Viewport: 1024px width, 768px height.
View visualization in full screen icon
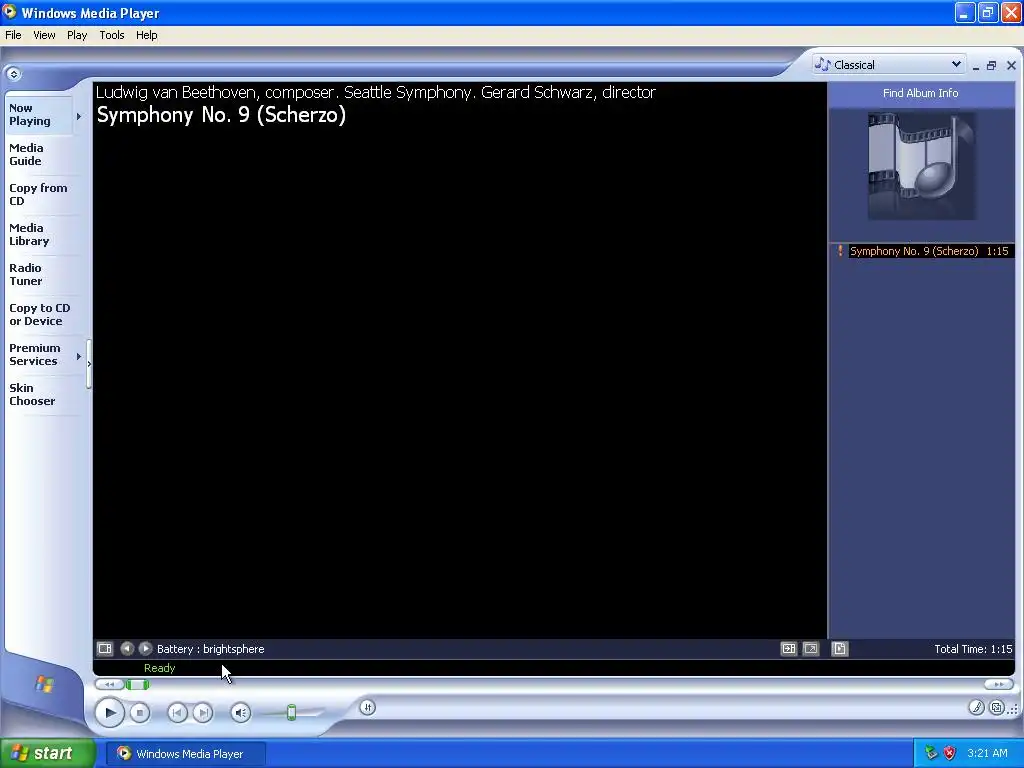(810, 648)
